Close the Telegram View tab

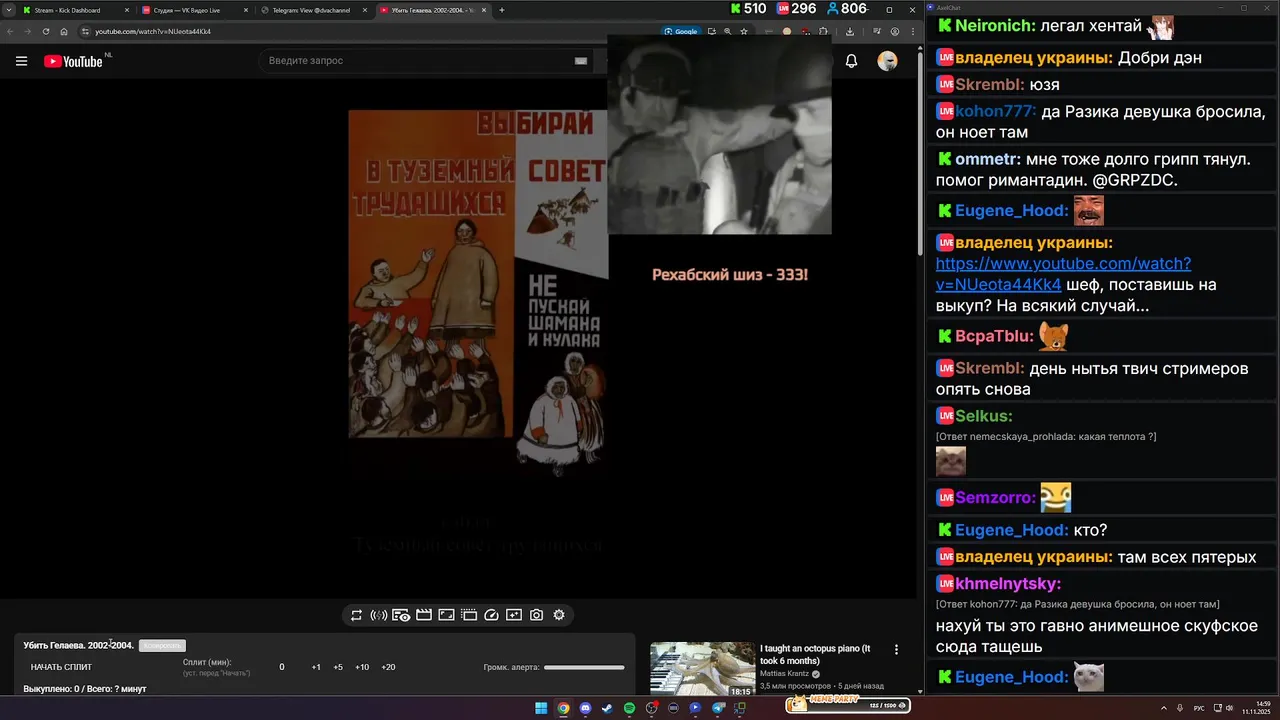pos(365,10)
